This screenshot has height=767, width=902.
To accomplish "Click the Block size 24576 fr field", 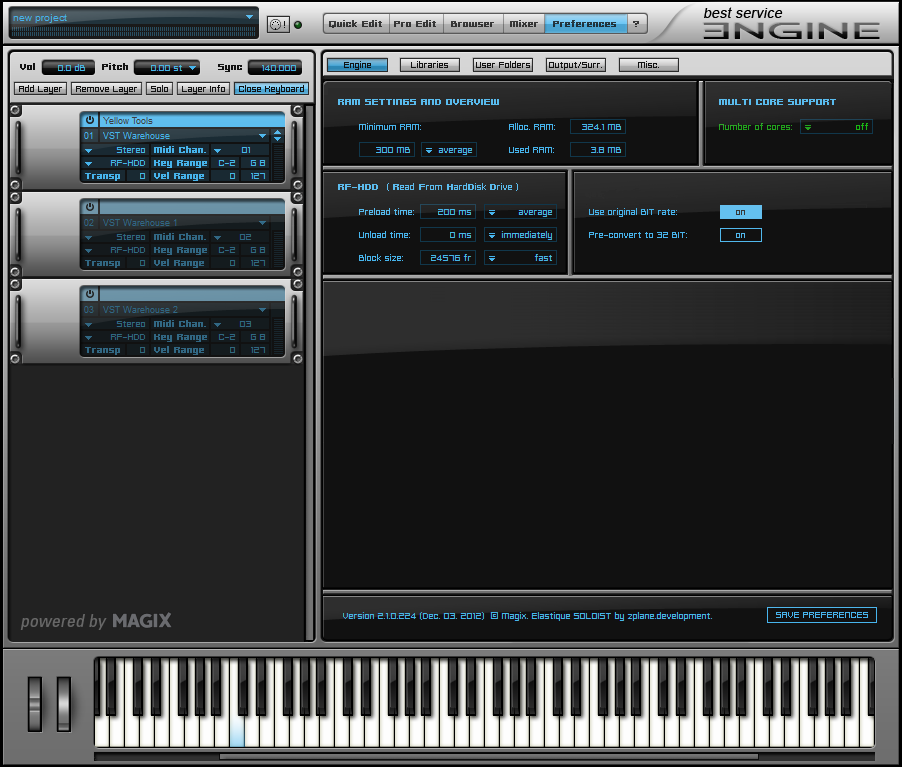I will [448, 258].
